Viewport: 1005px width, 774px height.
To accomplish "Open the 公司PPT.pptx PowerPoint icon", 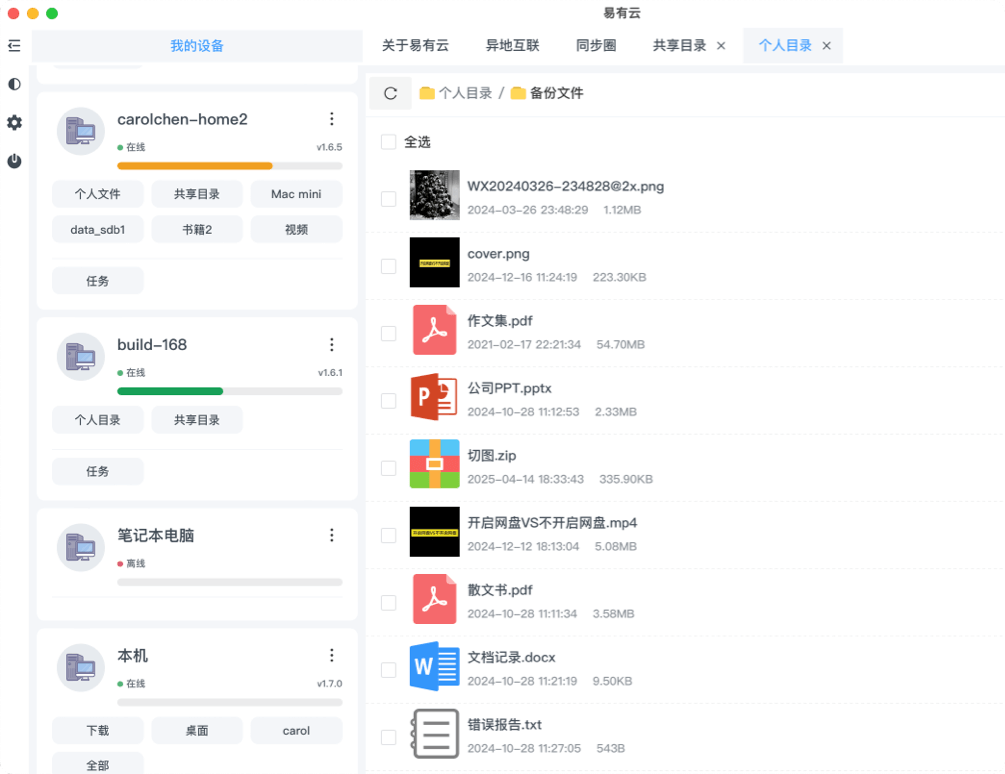I will [434, 396].
